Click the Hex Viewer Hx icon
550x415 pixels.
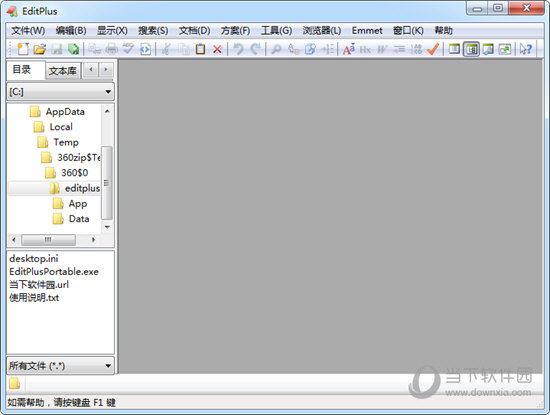pos(365,49)
